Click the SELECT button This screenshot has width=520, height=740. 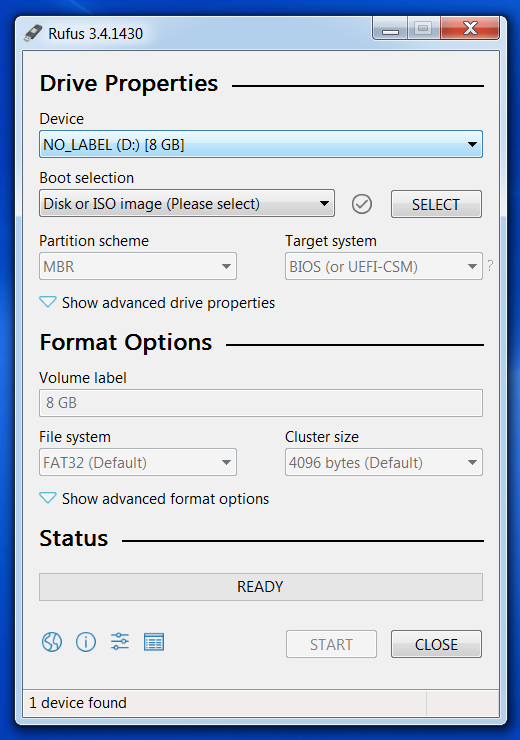(436, 204)
